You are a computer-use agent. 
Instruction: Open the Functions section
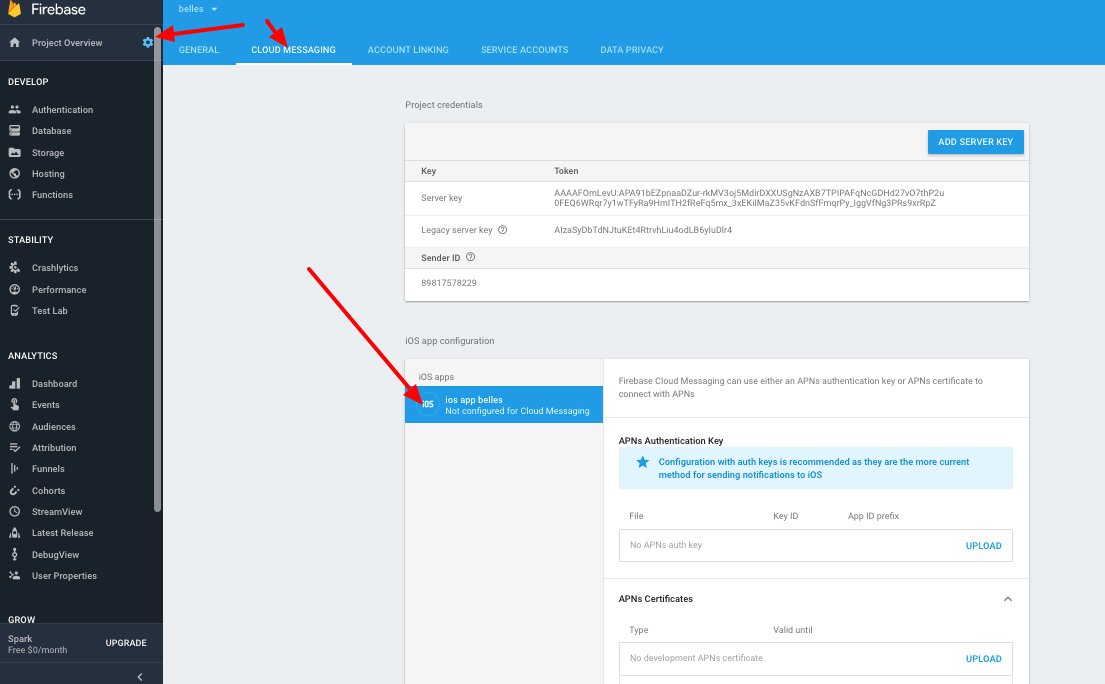click(x=52, y=195)
